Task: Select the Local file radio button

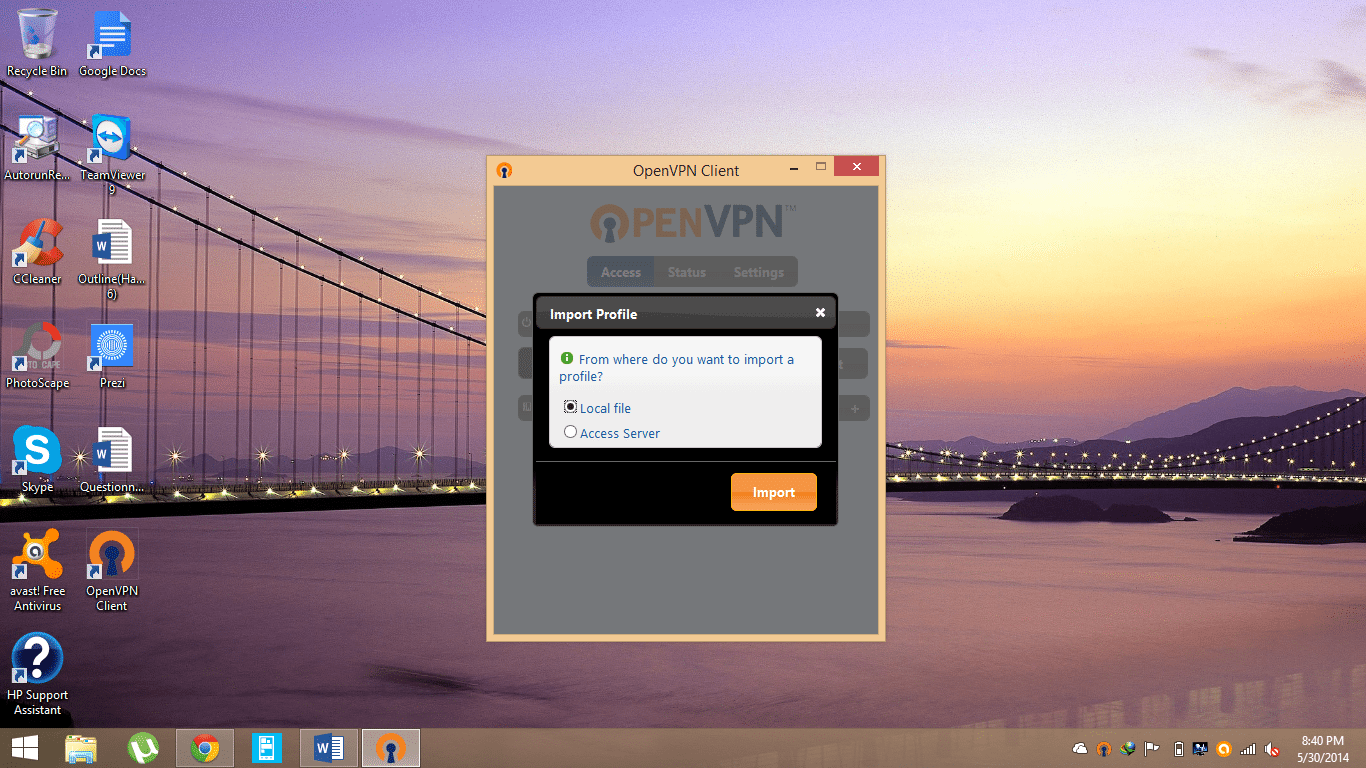Action: (571, 407)
